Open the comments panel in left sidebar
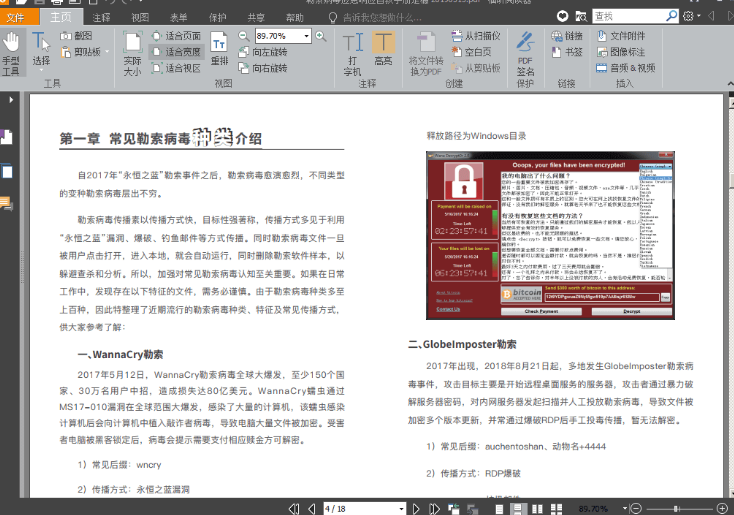The height and width of the screenshot is (515, 734). [x=7, y=203]
